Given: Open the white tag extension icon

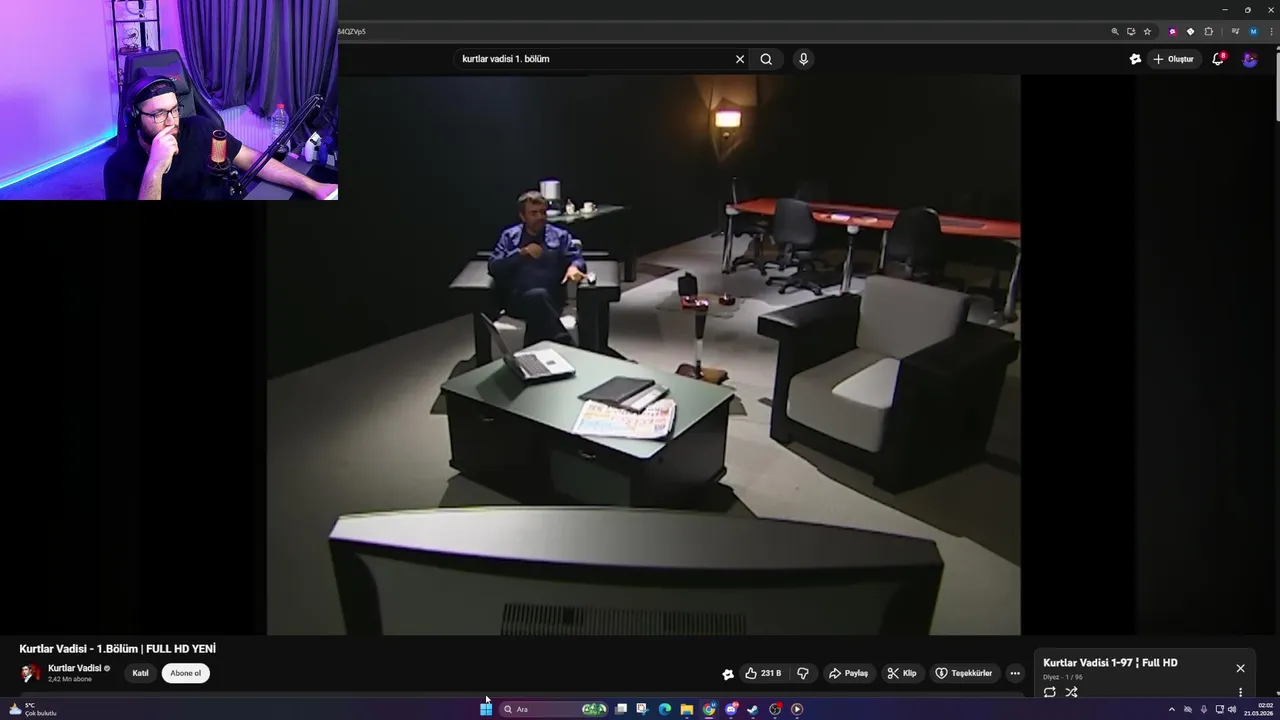Looking at the screenshot, I should tap(1190, 31).
